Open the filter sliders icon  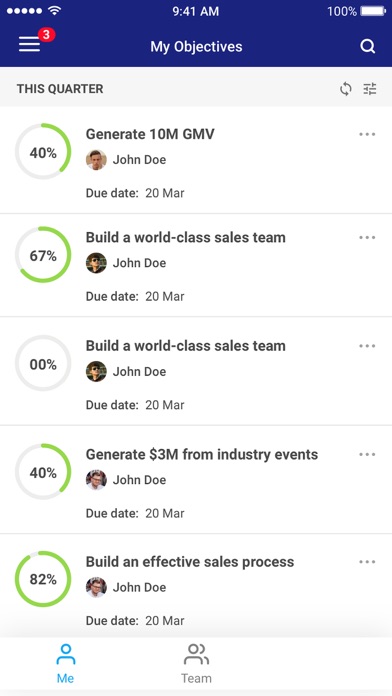[370, 89]
